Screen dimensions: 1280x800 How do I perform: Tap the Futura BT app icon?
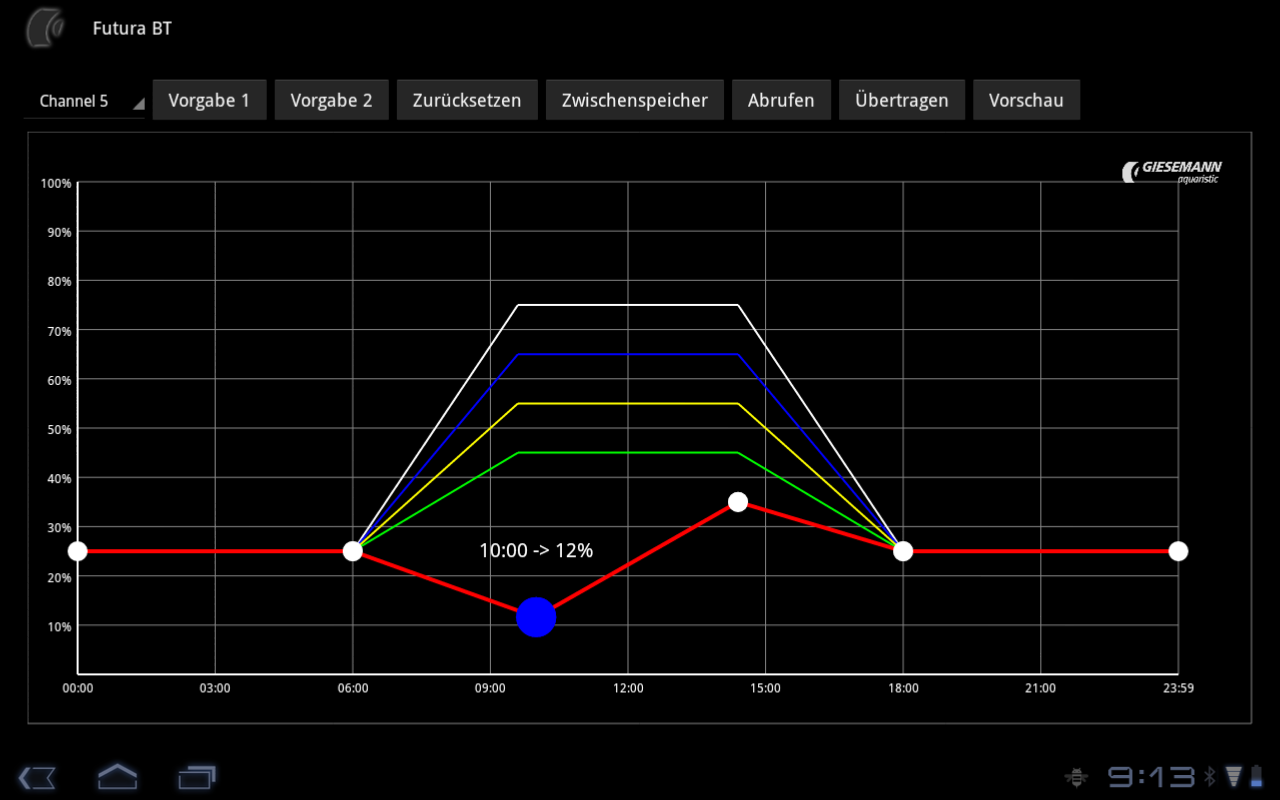pyautogui.click(x=45, y=28)
